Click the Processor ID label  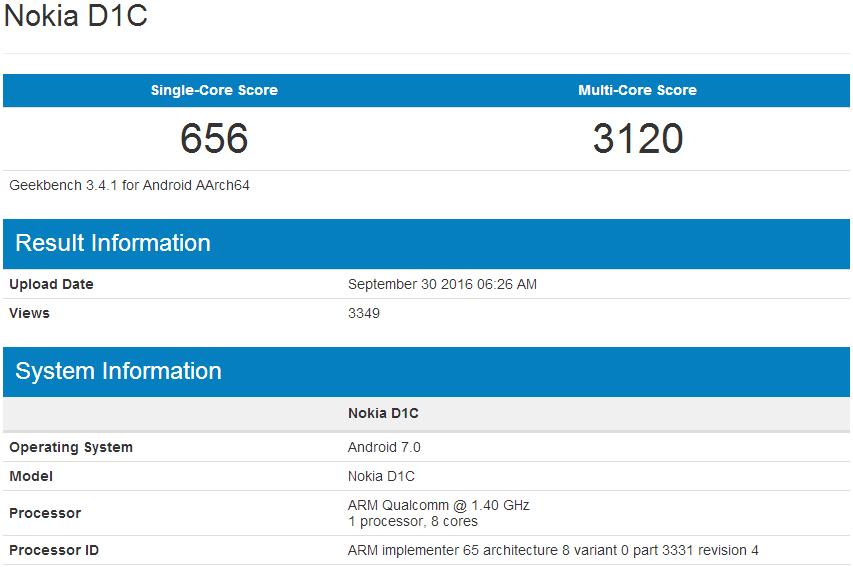(54, 550)
